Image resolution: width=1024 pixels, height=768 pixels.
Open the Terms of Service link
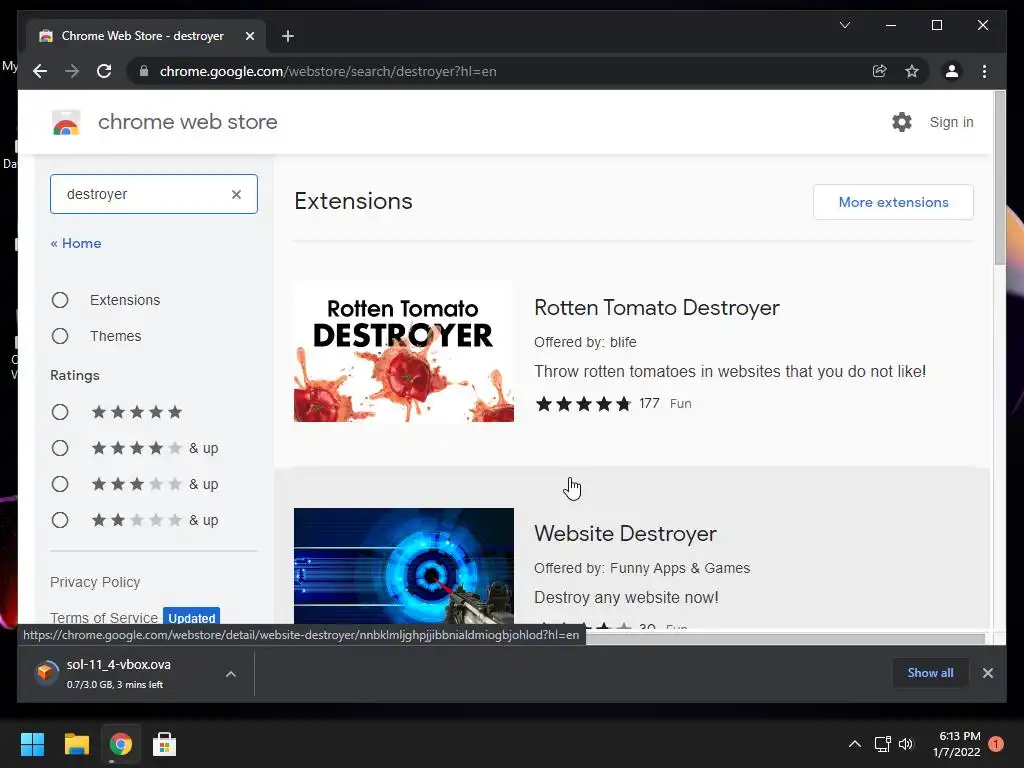[104, 617]
